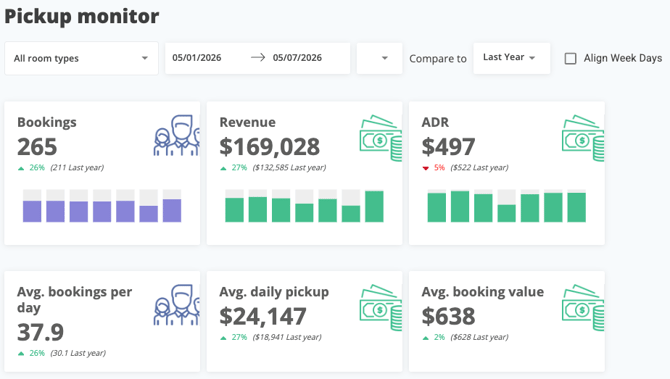Open the empty dropdown beside date range
This screenshot has height=379, width=670.
click(x=379, y=58)
